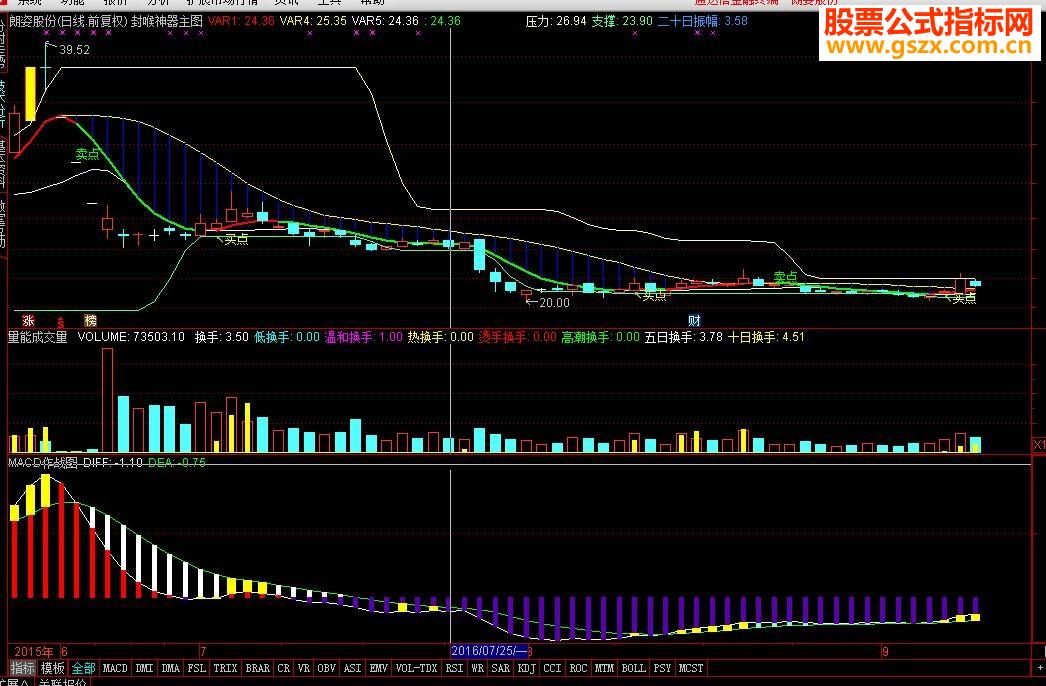Select the 全部 indicator filter

83,668
